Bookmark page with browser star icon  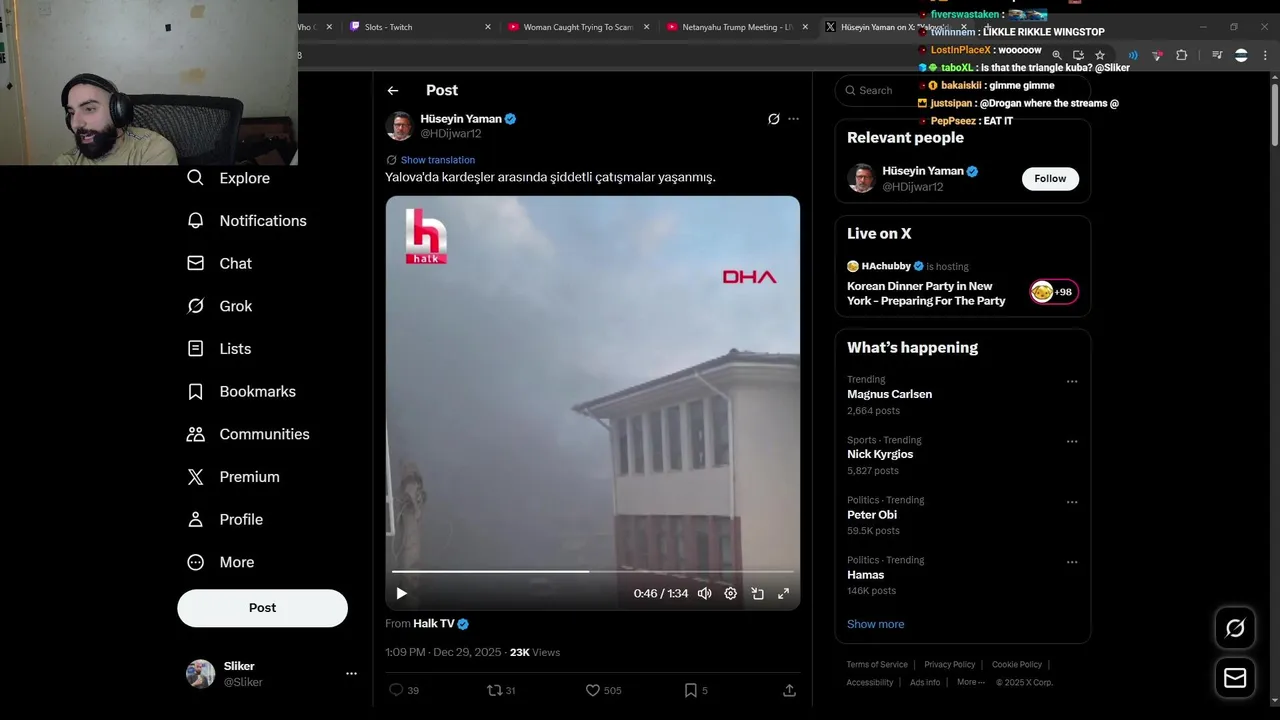(1100, 55)
